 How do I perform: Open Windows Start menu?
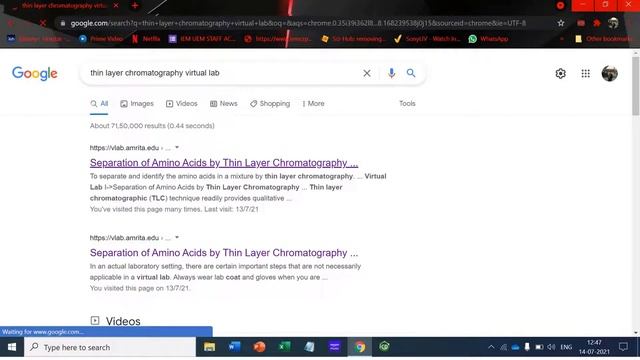coord(12,347)
